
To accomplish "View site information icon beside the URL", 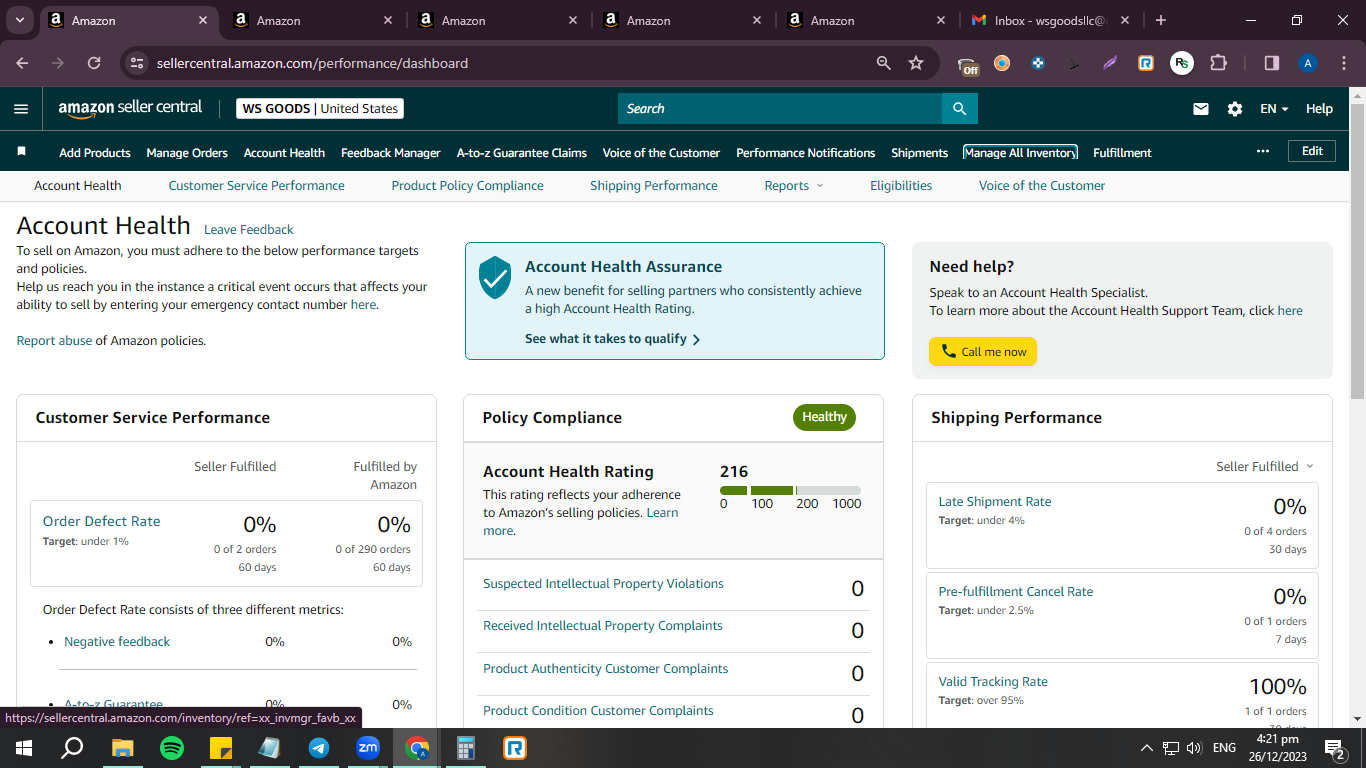I will (x=138, y=63).
